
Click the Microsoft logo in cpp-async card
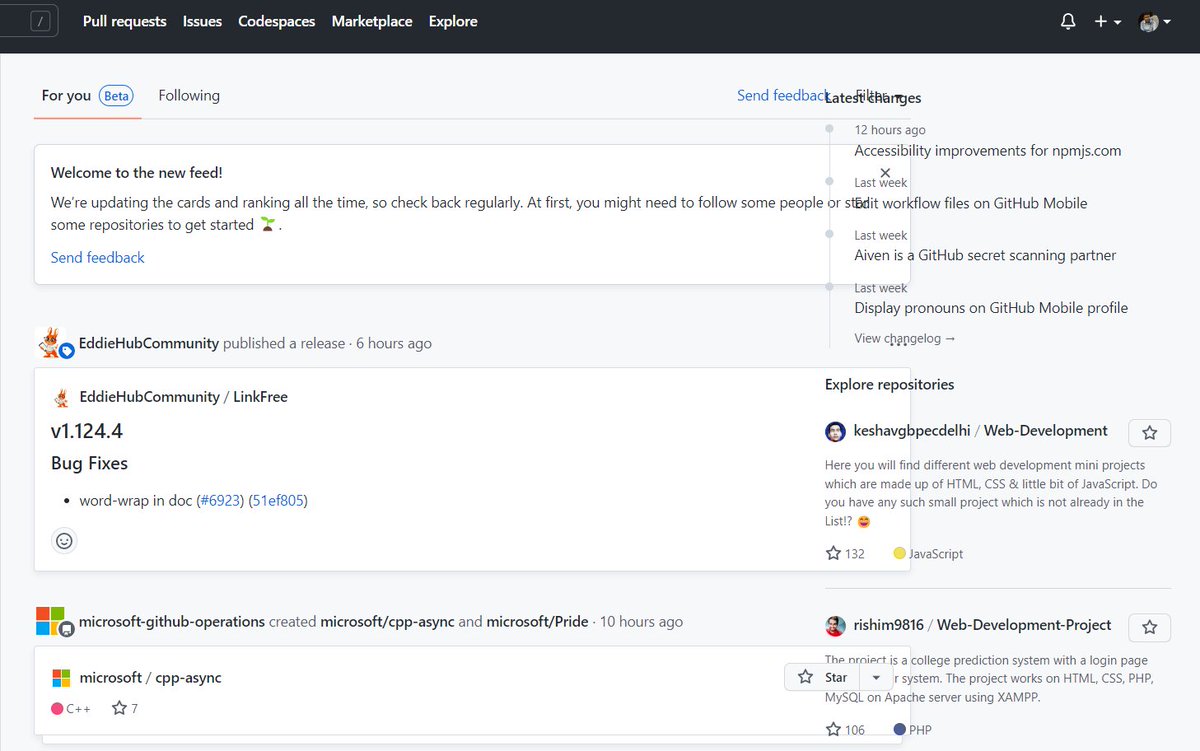pos(61,678)
